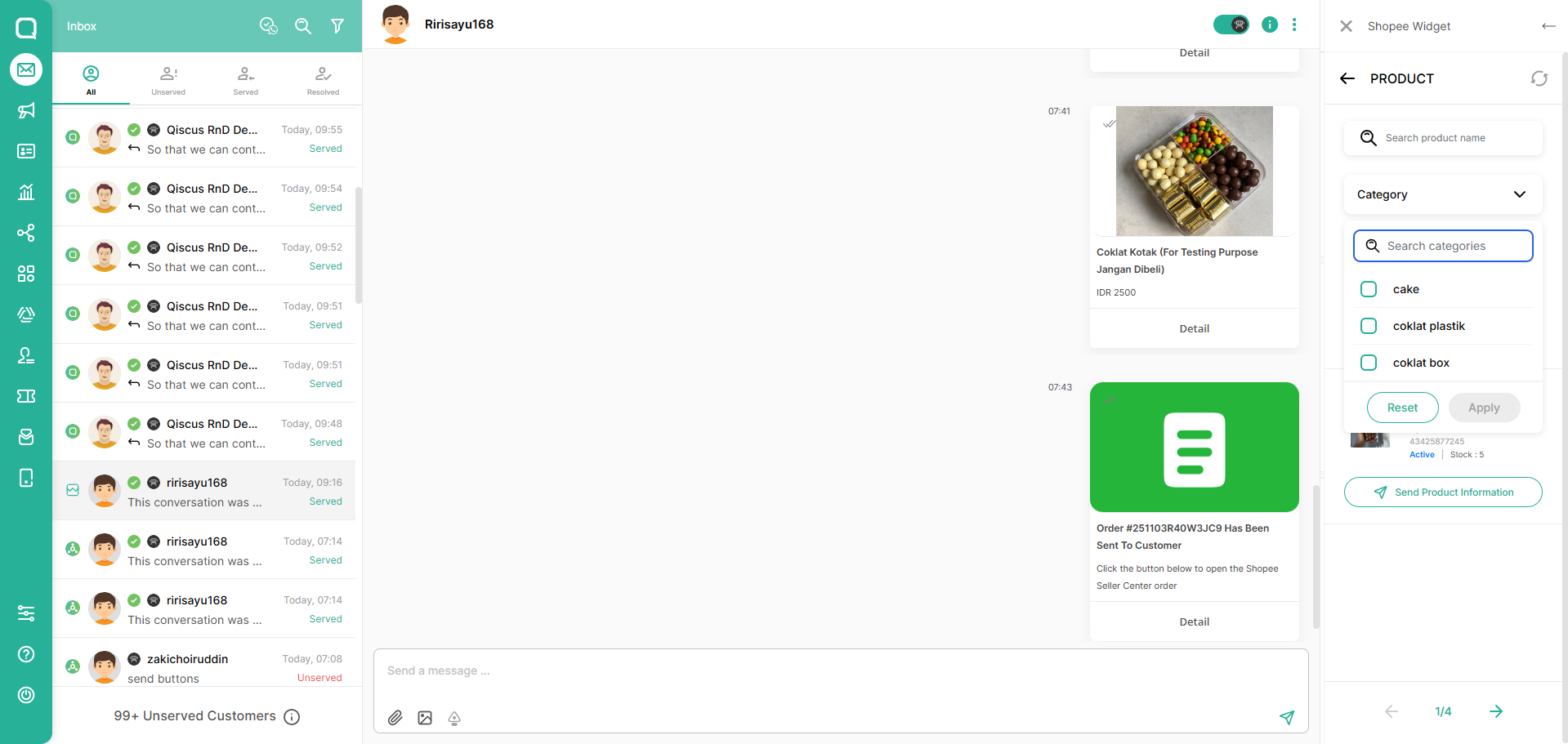Check the coklat box category checkbox
The image size is (1568, 744).
(1369, 363)
